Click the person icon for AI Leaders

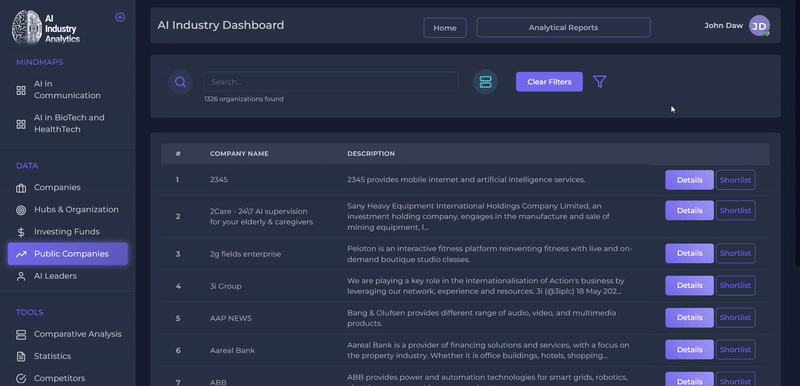pyautogui.click(x=21, y=276)
